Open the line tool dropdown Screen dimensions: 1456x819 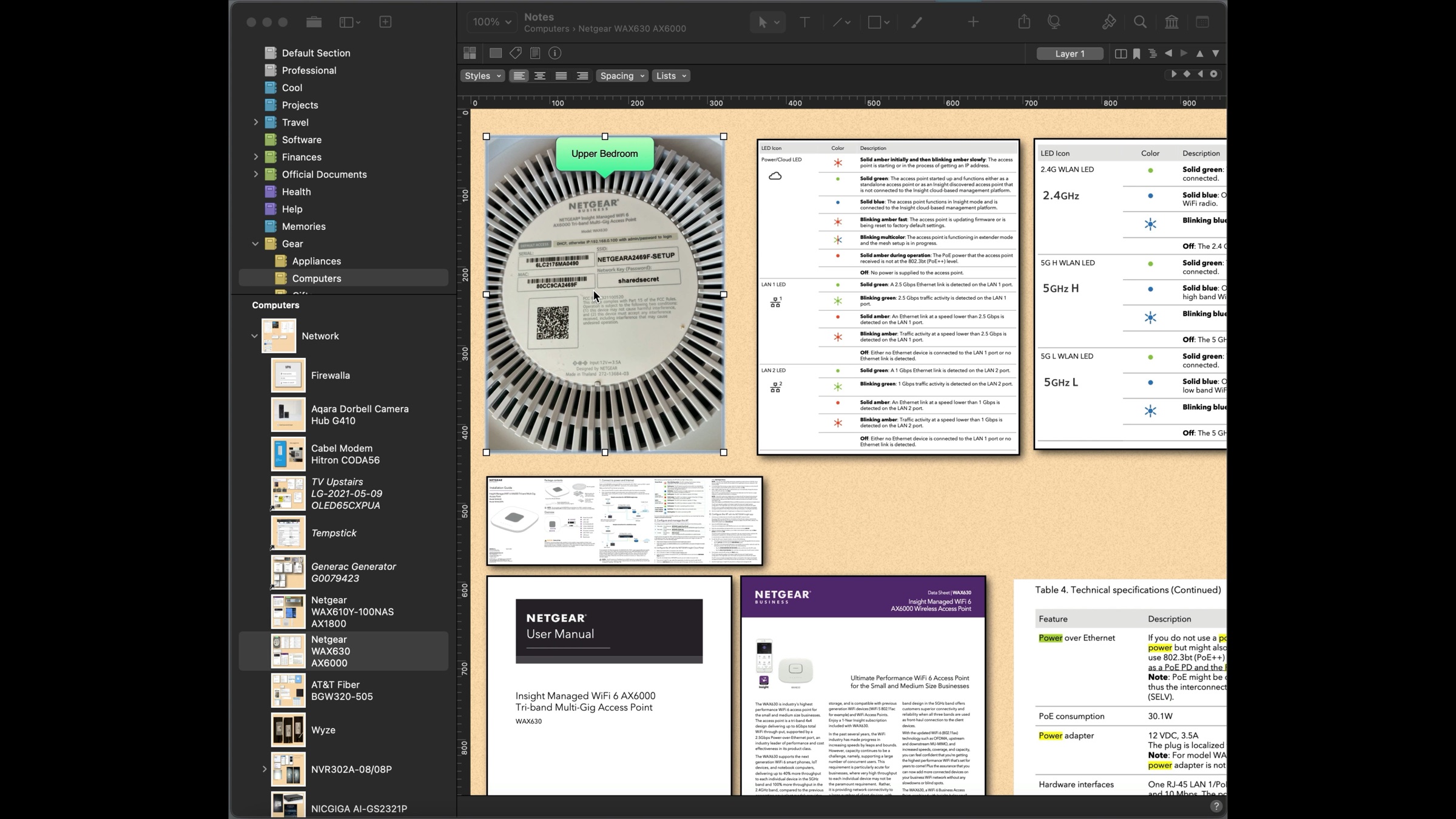tap(841, 22)
